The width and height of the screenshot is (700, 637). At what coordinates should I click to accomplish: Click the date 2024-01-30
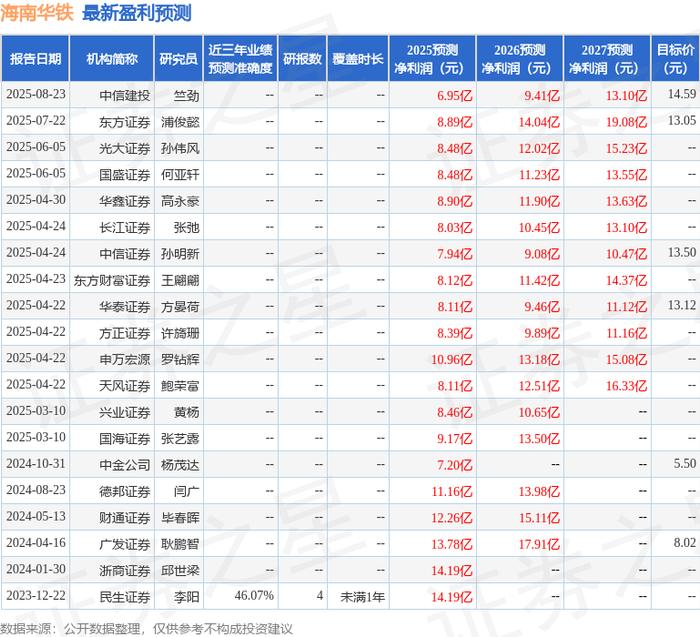(36, 569)
